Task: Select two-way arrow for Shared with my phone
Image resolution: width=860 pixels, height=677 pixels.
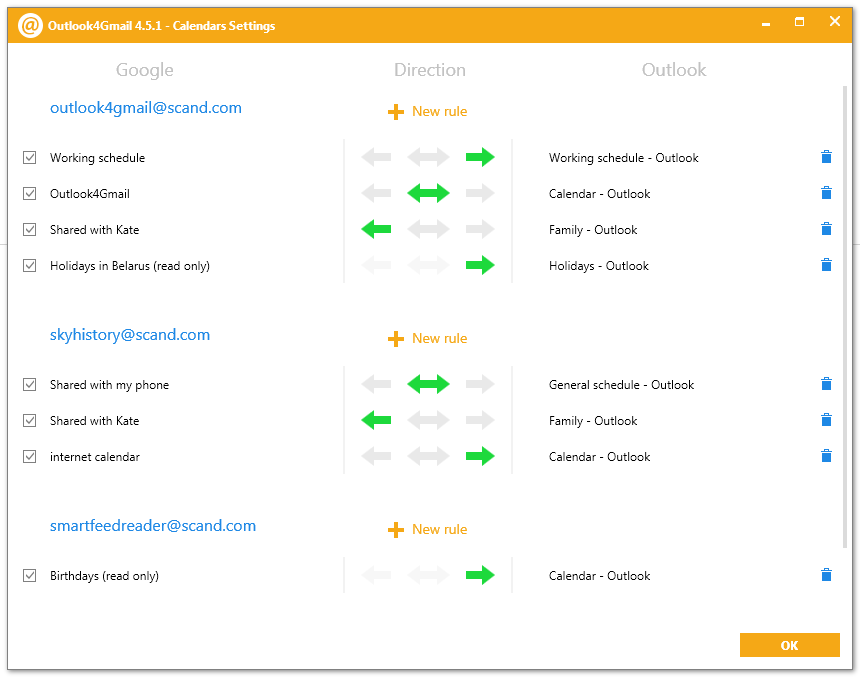Action: (x=428, y=384)
